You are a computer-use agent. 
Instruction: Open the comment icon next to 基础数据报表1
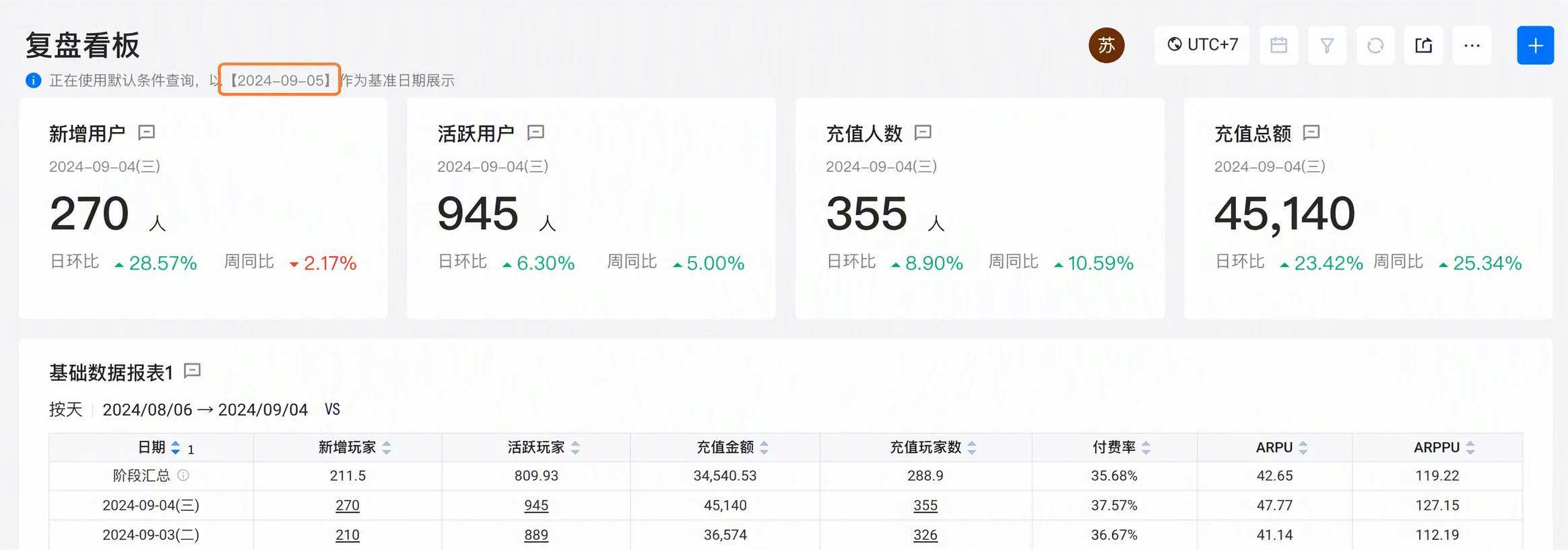pos(193,370)
